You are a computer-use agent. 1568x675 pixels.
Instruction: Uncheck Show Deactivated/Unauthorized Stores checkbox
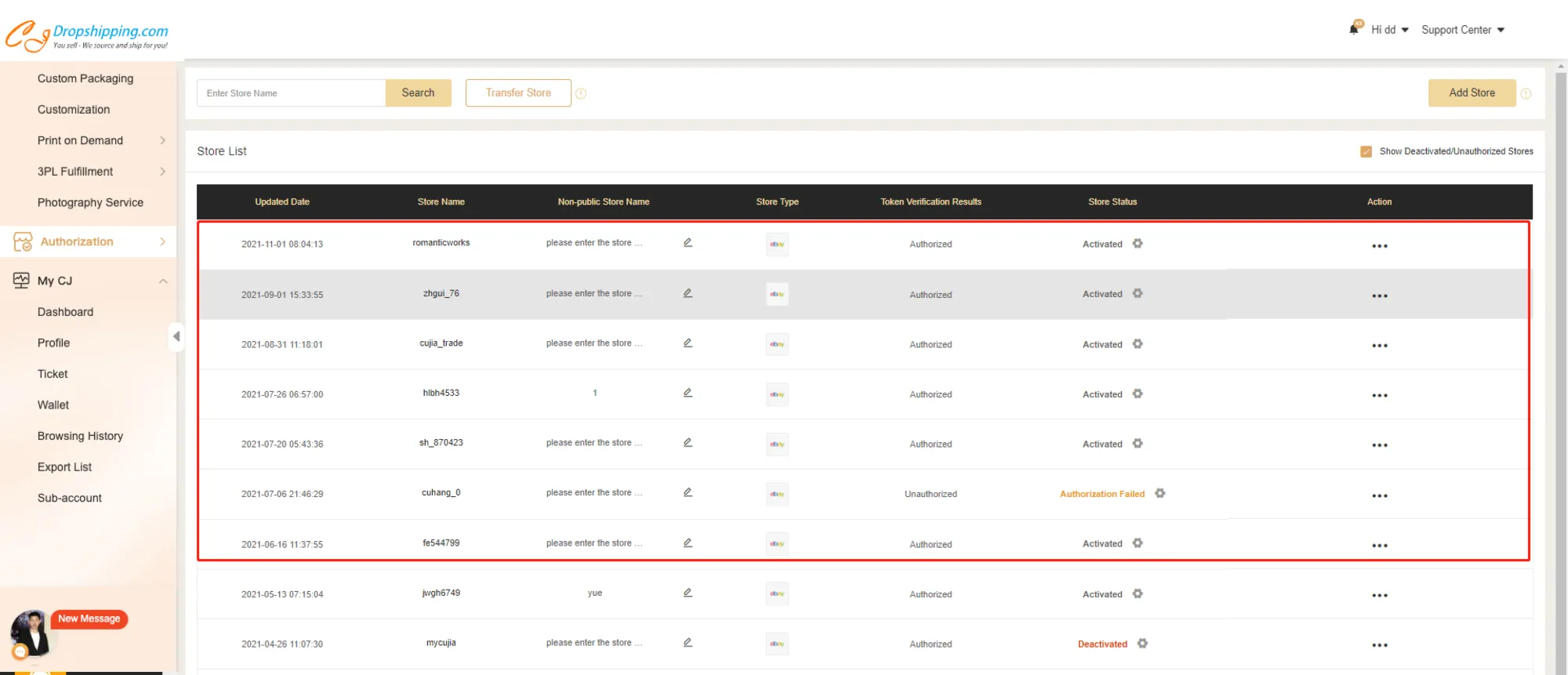tap(1366, 151)
